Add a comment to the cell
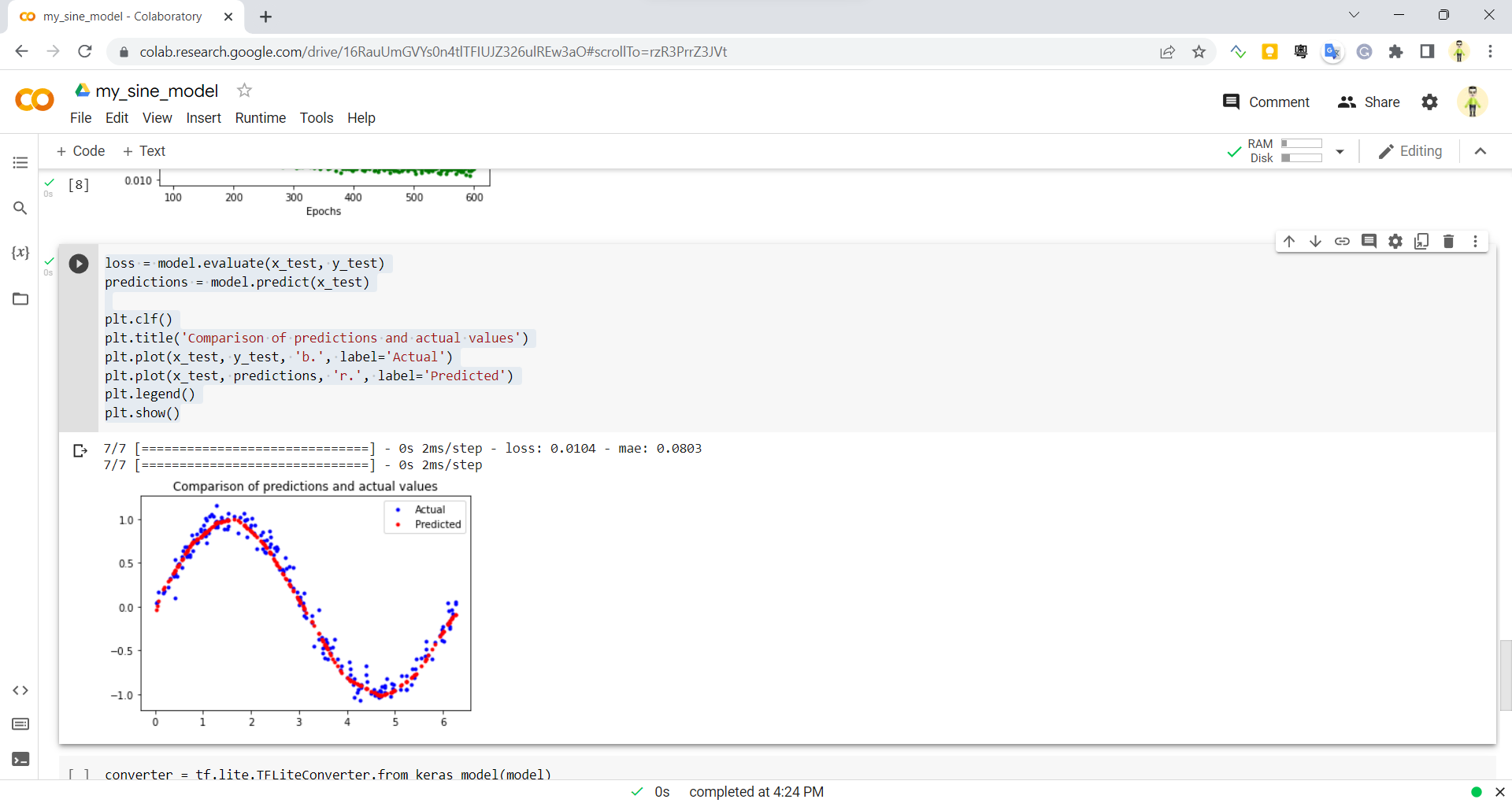The height and width of the screenshot is (803, 1512). click(x=1369, y=242)
